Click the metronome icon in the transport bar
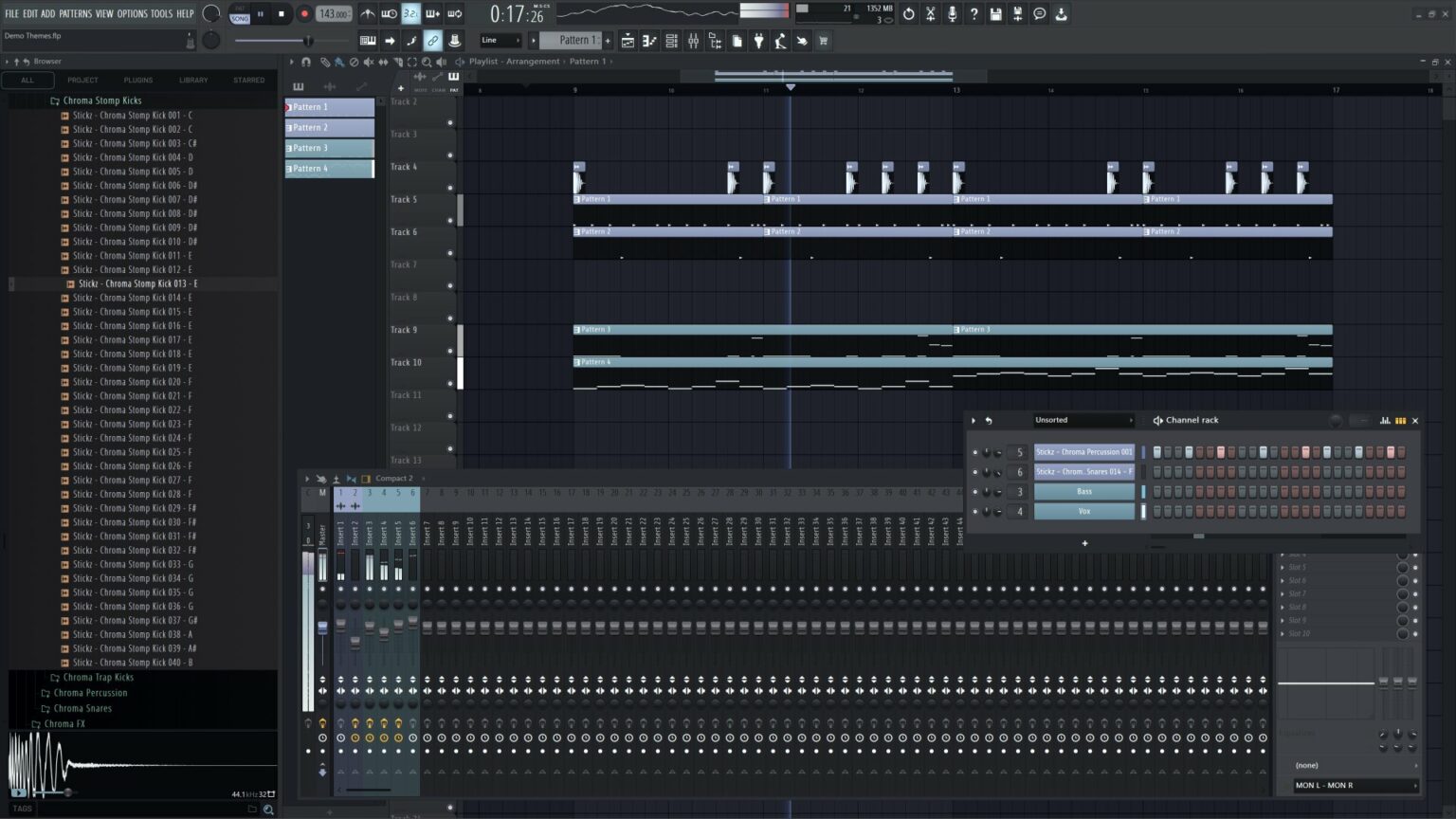 click(x=368, y=13)
